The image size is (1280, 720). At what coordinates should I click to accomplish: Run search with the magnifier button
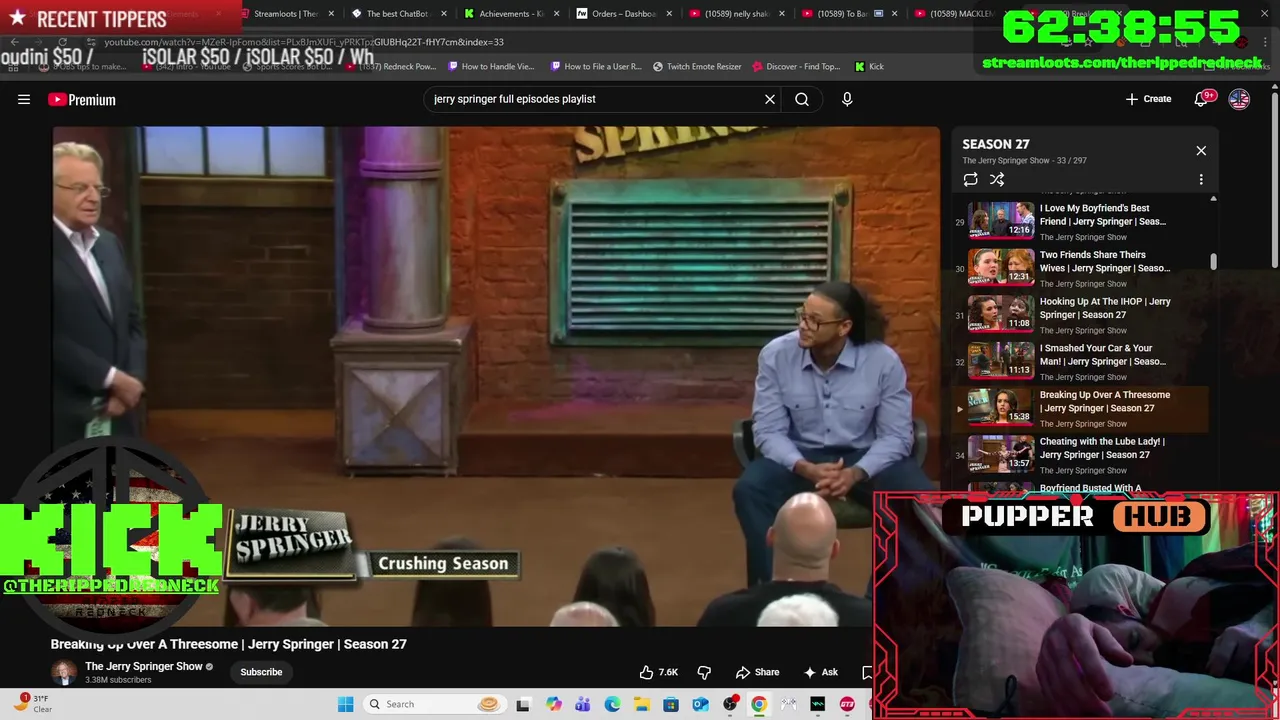coord(802,99)
